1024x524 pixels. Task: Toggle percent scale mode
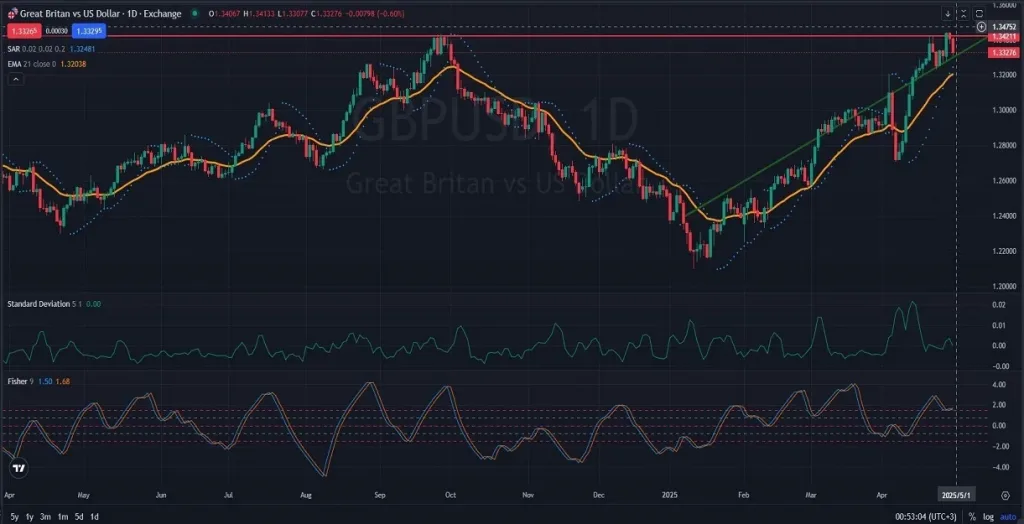click(972, 517)
